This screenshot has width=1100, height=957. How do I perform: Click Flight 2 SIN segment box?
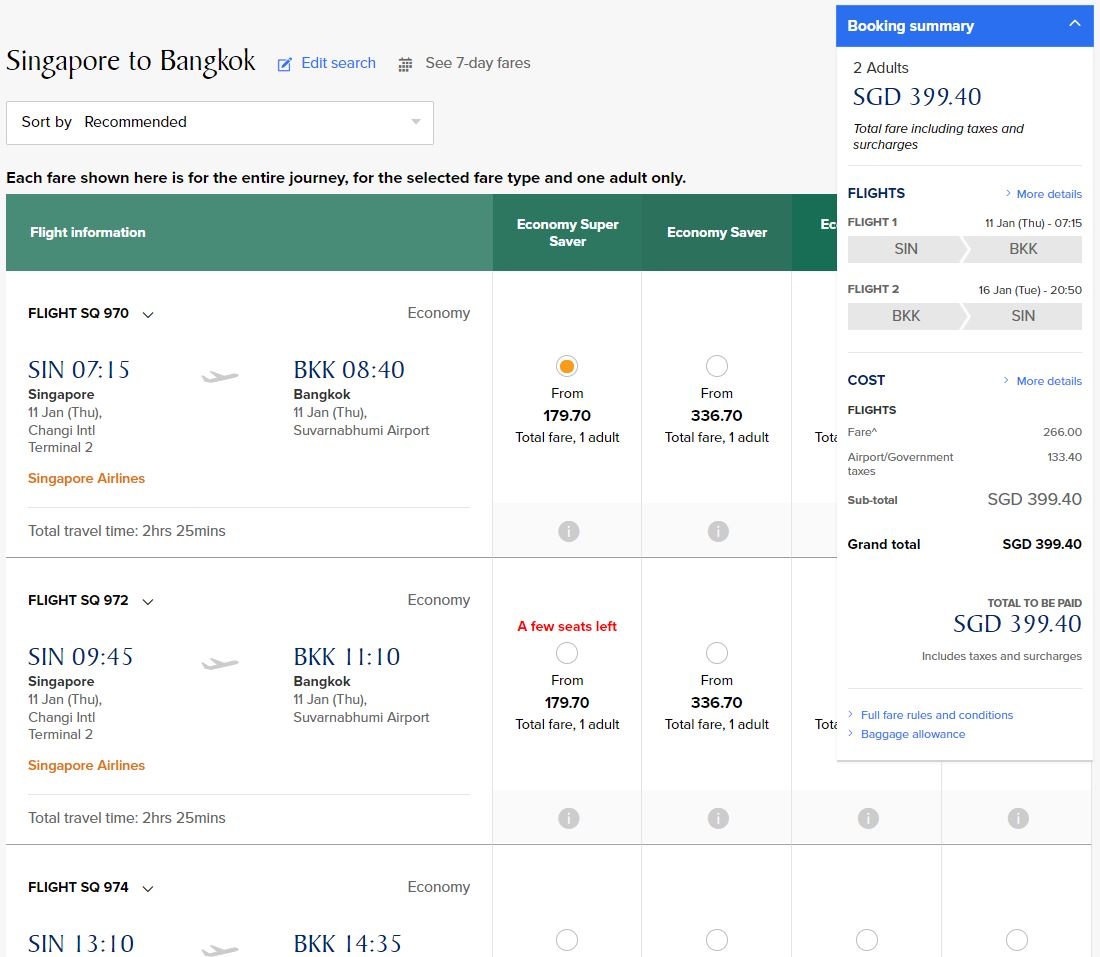click(x=1023, y=316)
